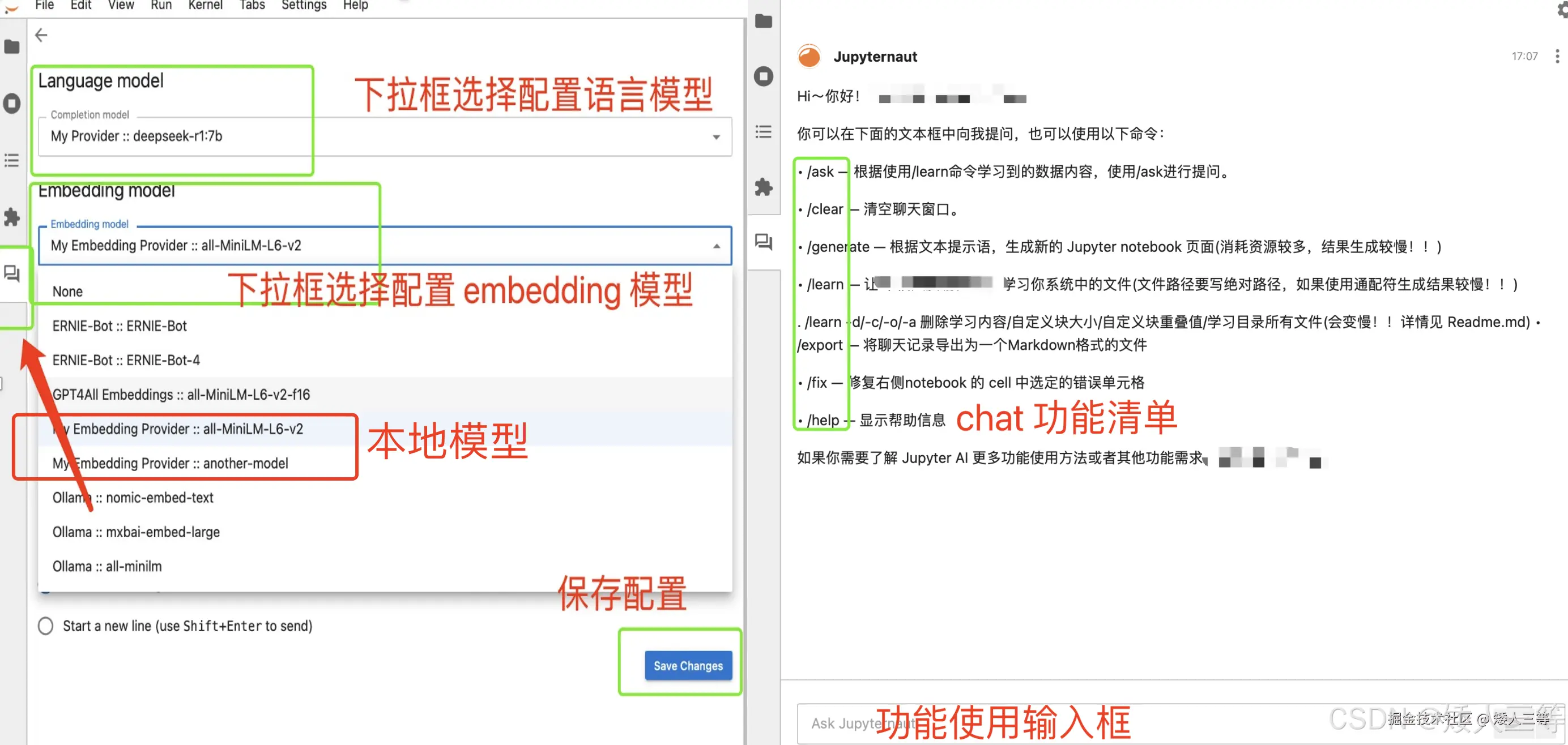
Task: Open the Settings menu
Action: click(303, 6)
